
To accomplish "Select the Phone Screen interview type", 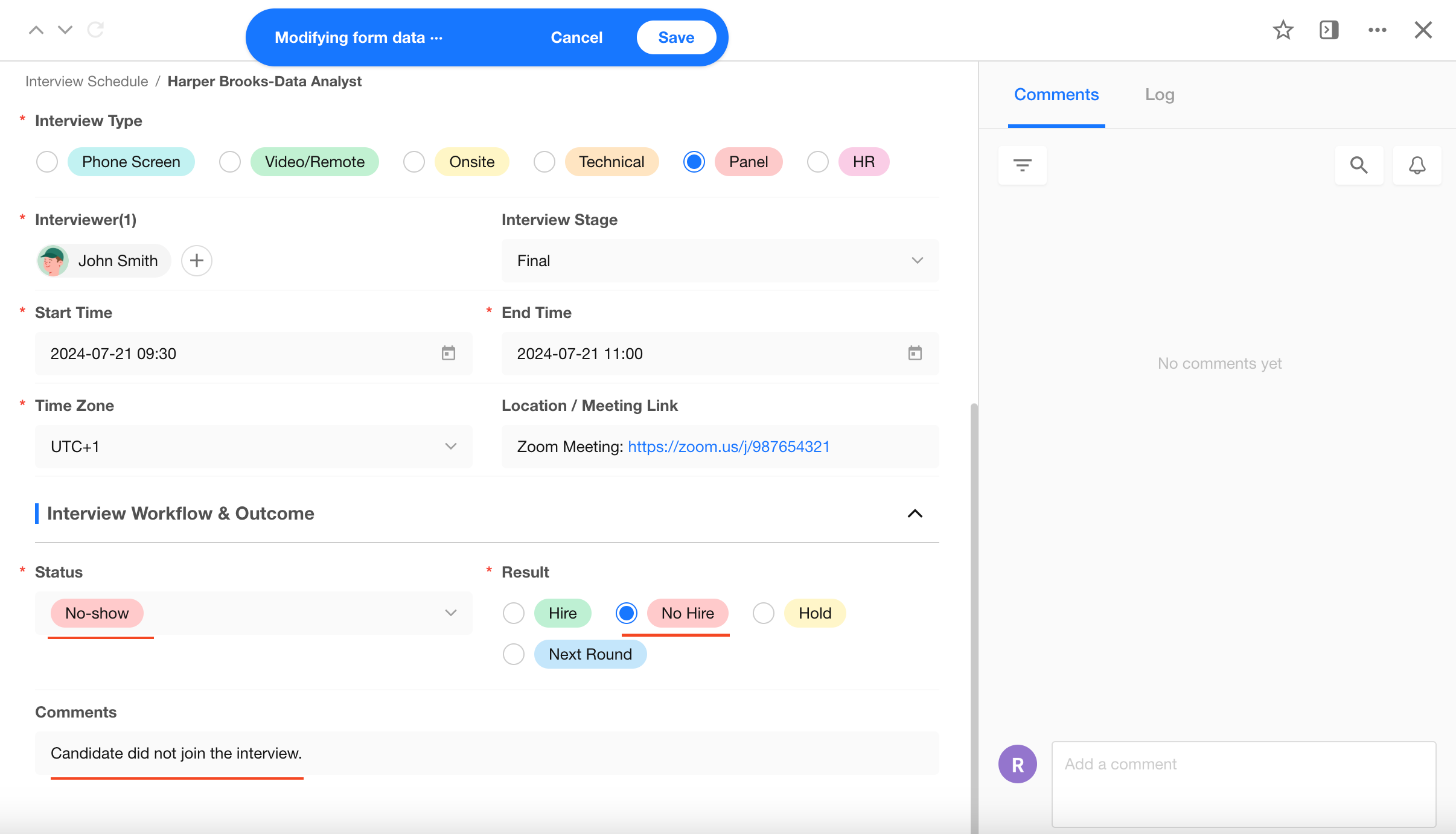I will (47, 162).
